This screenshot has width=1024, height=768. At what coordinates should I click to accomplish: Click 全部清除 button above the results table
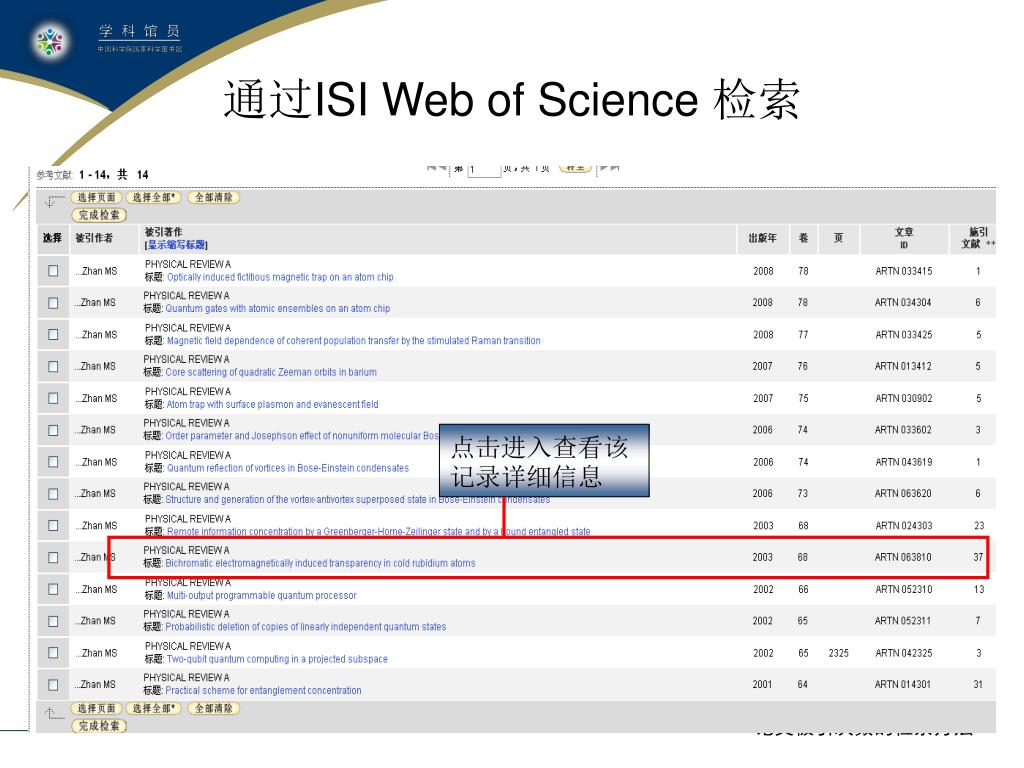tap(214, 197)
